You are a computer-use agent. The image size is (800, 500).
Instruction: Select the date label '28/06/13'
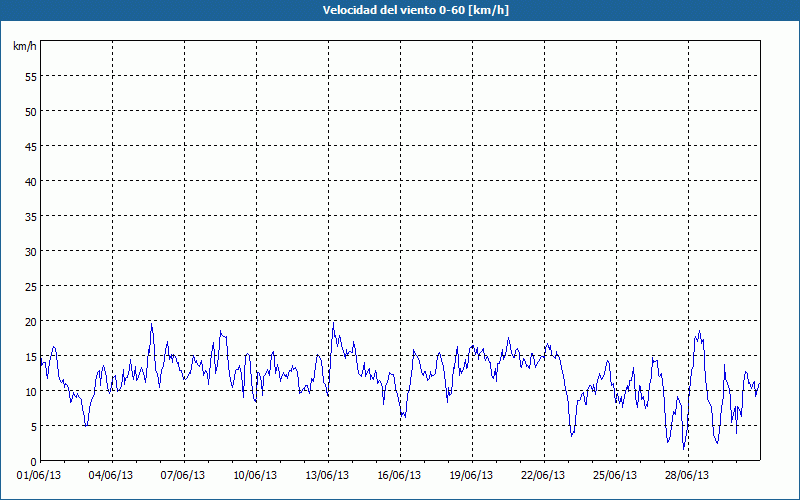pyautogui.click(x=687, y=475)
